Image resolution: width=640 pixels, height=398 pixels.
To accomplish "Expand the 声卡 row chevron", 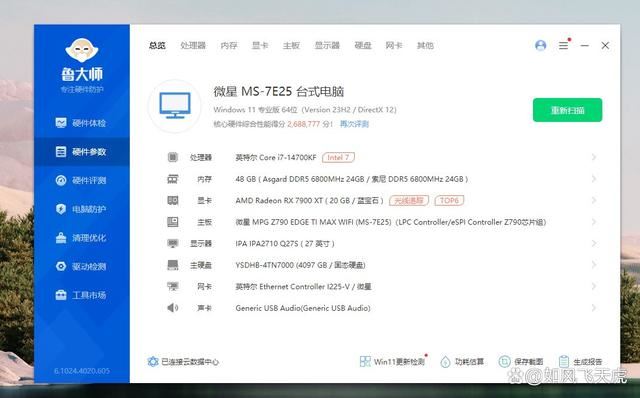I will tap(594, 308).
